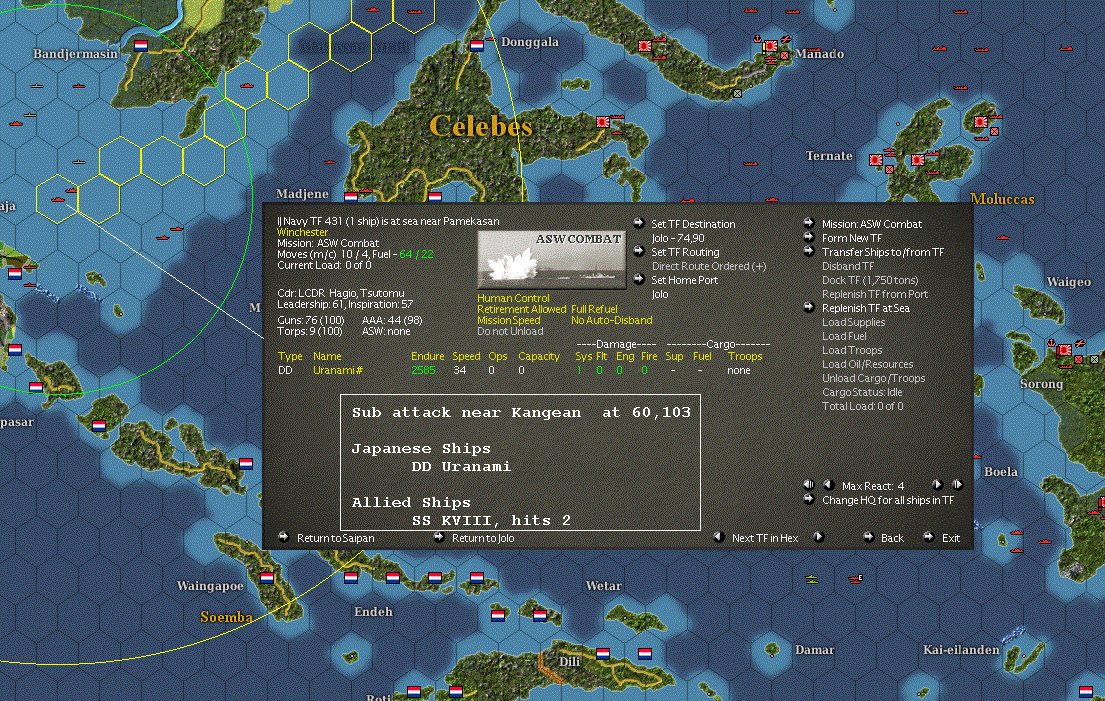Click the arrow for Return to Saipan
The width and height of the screenshot is (1105, 701).
pyautogui.click(x=283, y=537)
